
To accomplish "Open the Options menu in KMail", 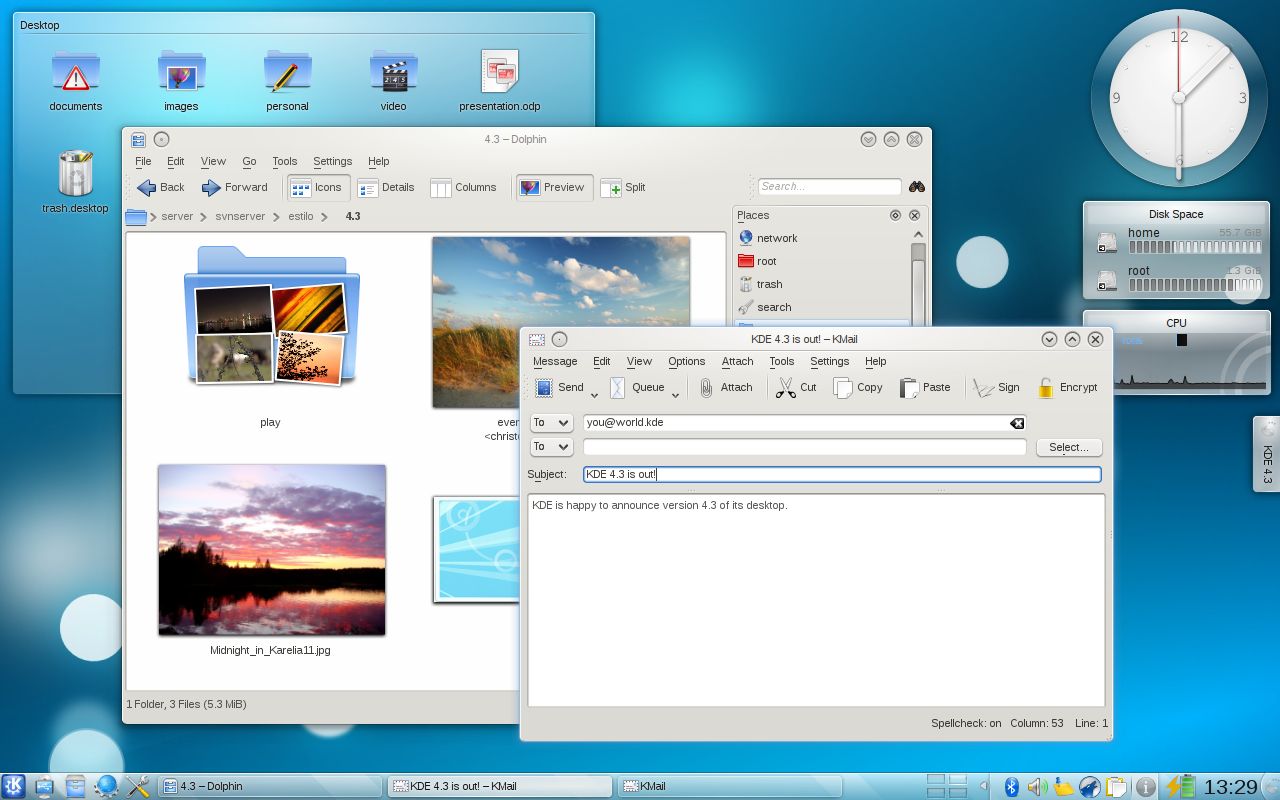I will 686,361.
